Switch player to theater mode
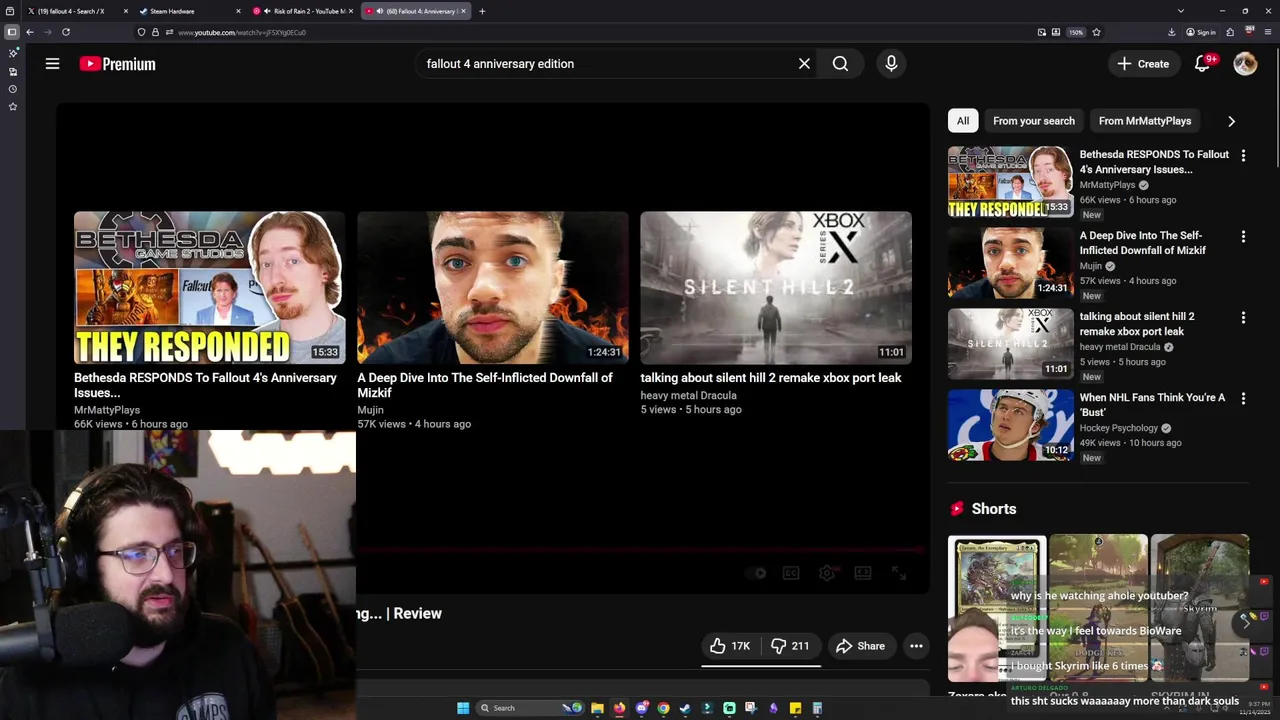The image size is (1280, 720). click(x=863, y=573)
